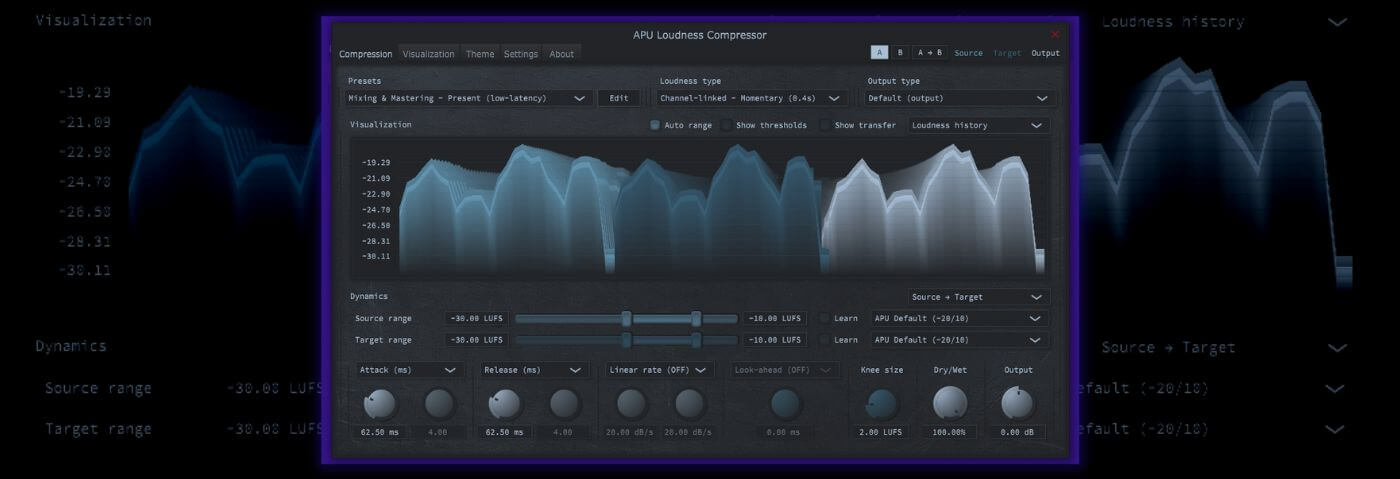Close the APU Loudness Compressor window
Viewport: 1400px width, 479px height.
(1055, 34)
